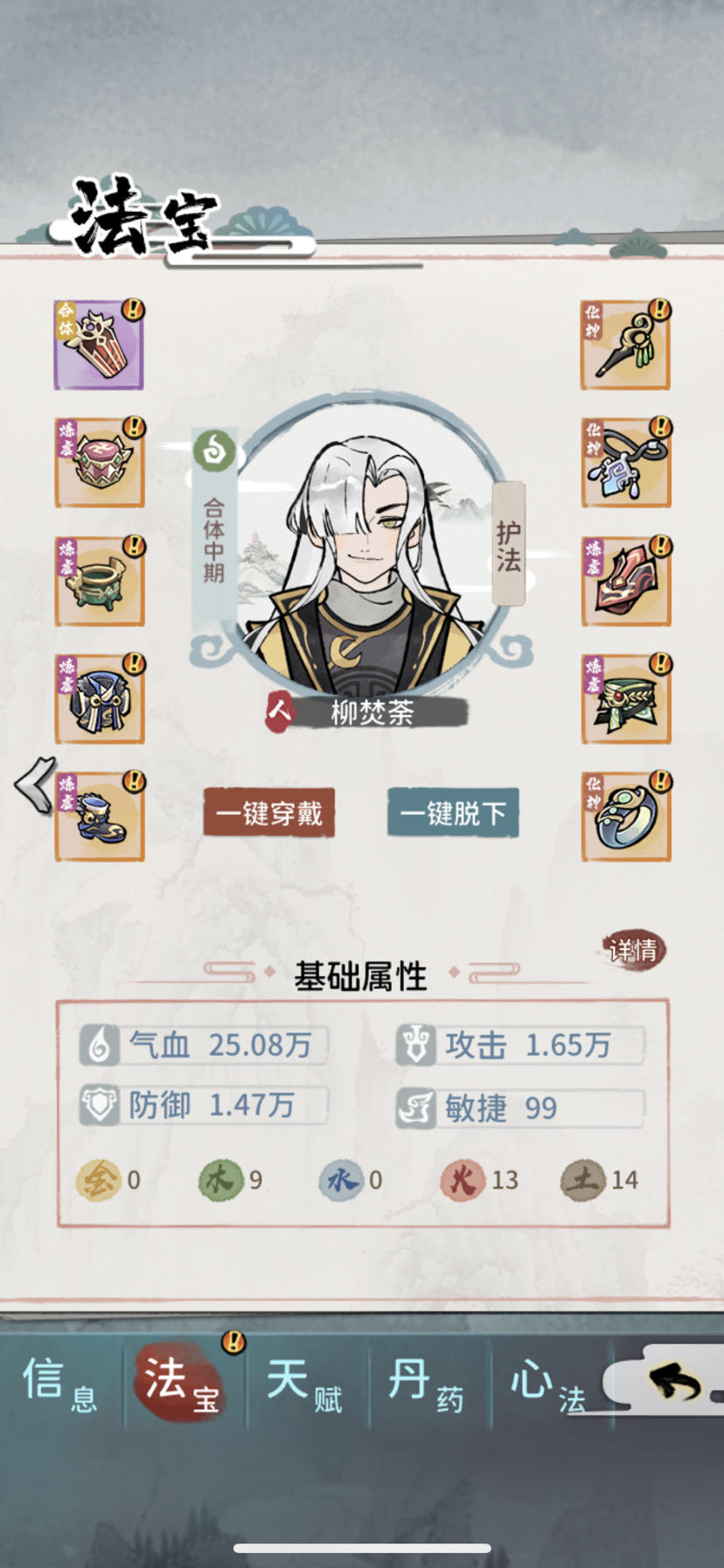724x1568 pixels.
Task: Select the water pendant necklace slot
Action: 626,463
